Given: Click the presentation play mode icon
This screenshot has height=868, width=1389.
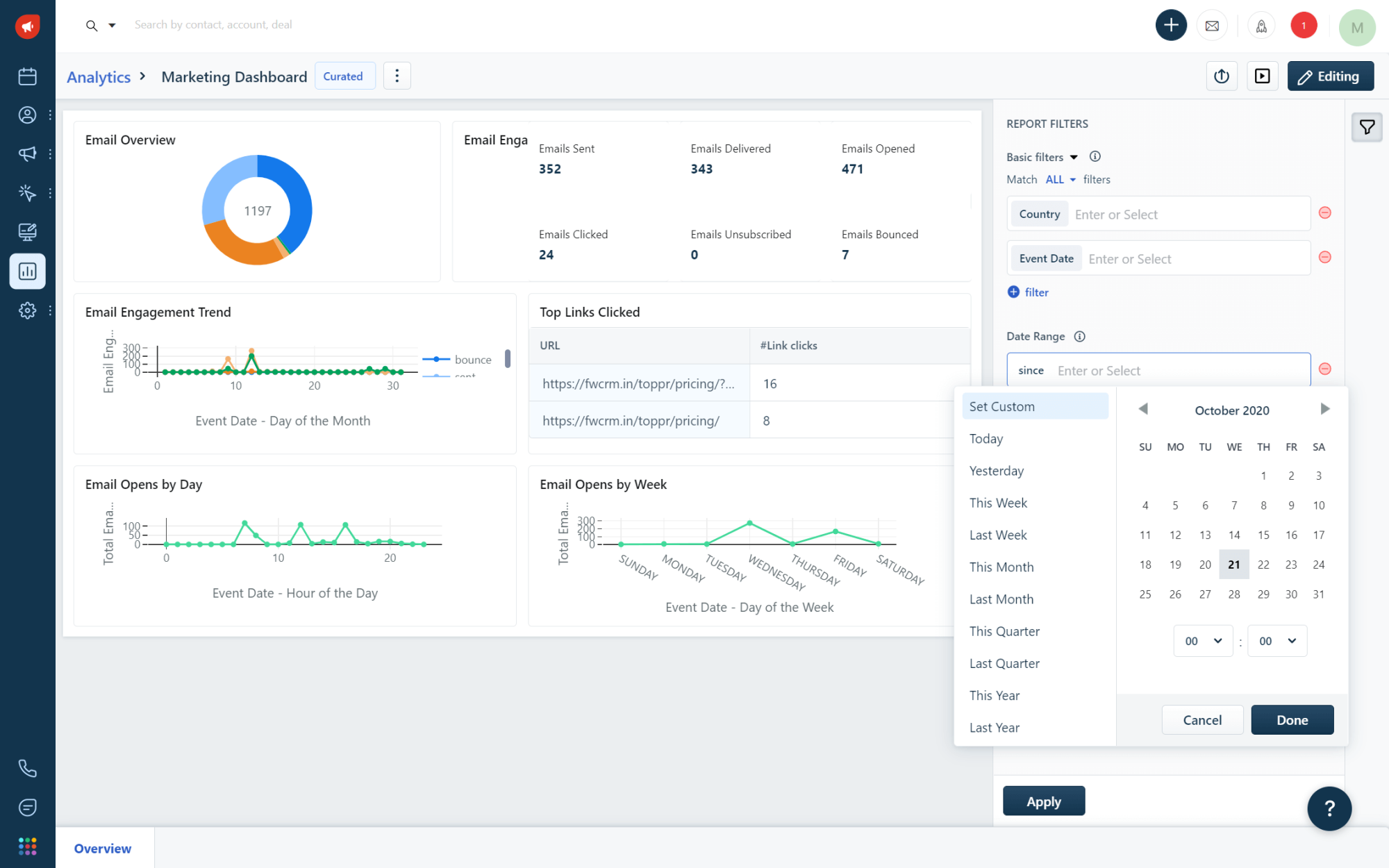Looking at the screenshot, I should pyautogui.click(x=1262, y=76).
